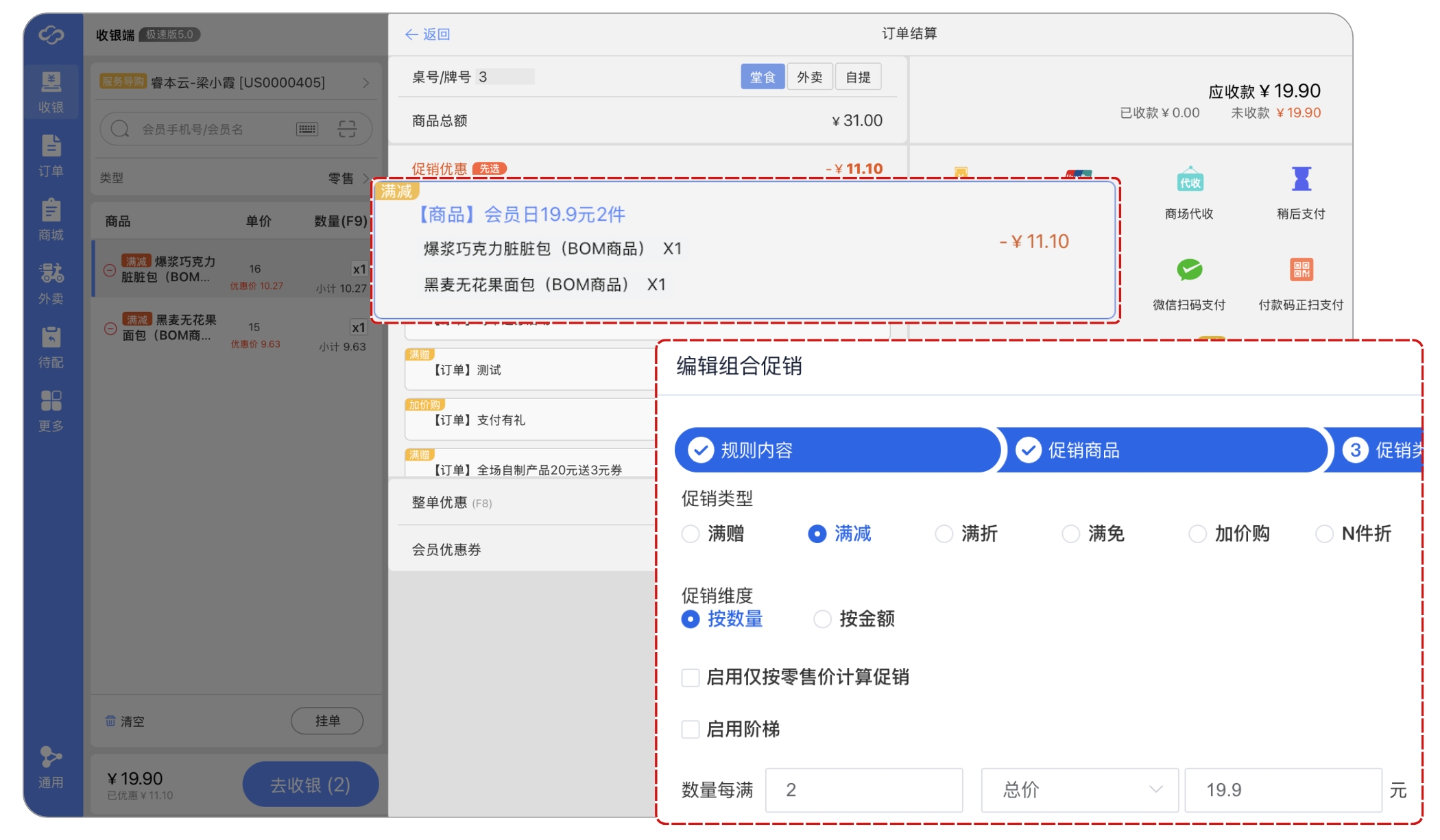
Task: Enable 启用仅按零售价计算促销 checkbox
Action: [691, 677]
